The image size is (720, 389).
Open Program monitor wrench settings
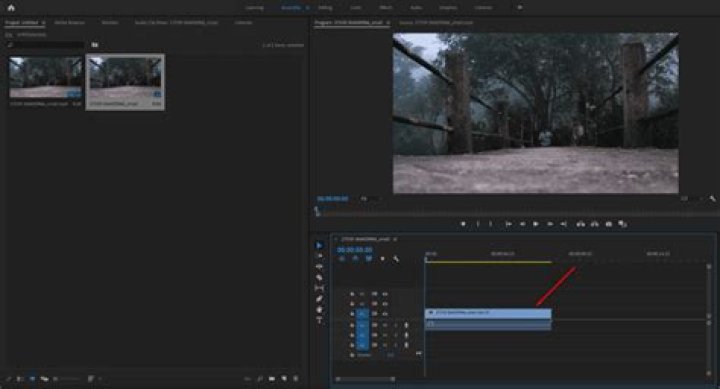coord(712,199)
